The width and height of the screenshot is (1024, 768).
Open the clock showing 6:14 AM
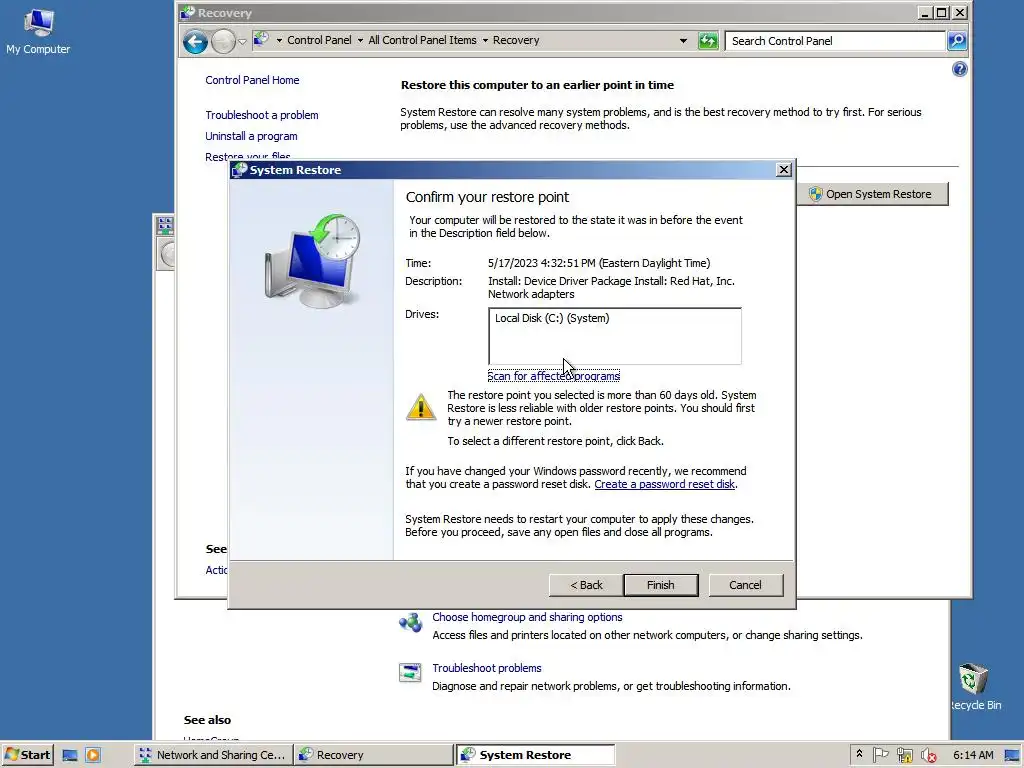click(973, 755)
